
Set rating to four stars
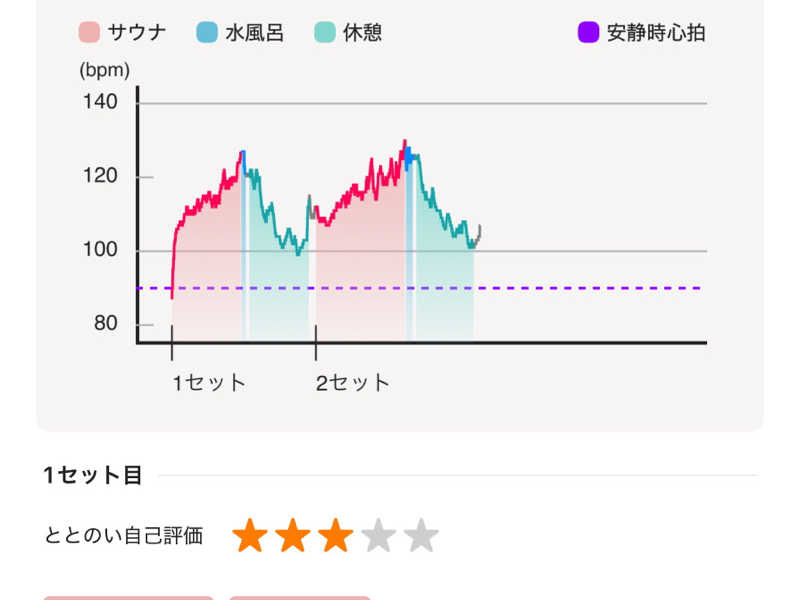379,536
